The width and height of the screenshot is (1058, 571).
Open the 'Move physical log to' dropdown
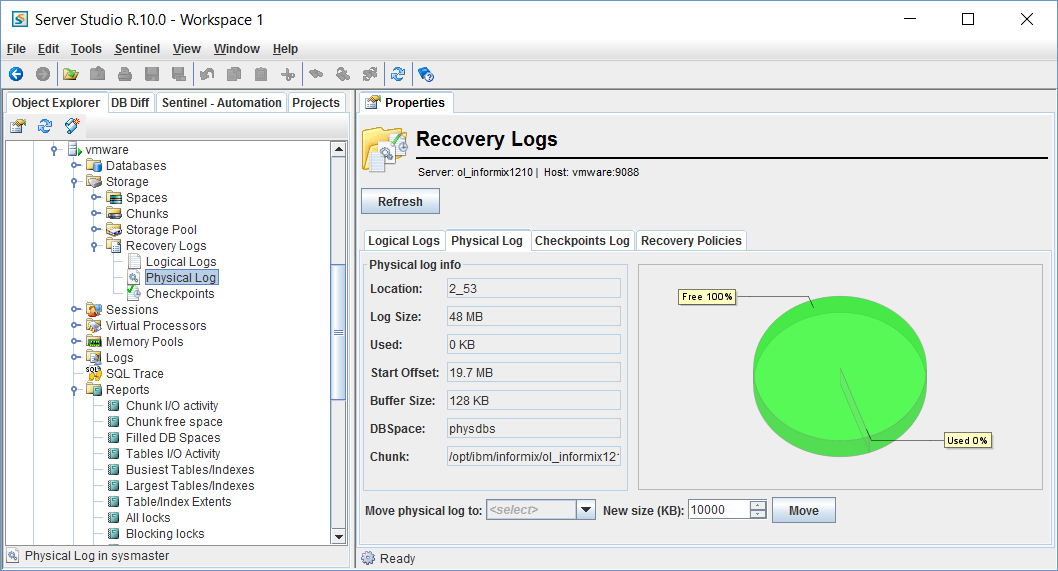pos(586,510)
